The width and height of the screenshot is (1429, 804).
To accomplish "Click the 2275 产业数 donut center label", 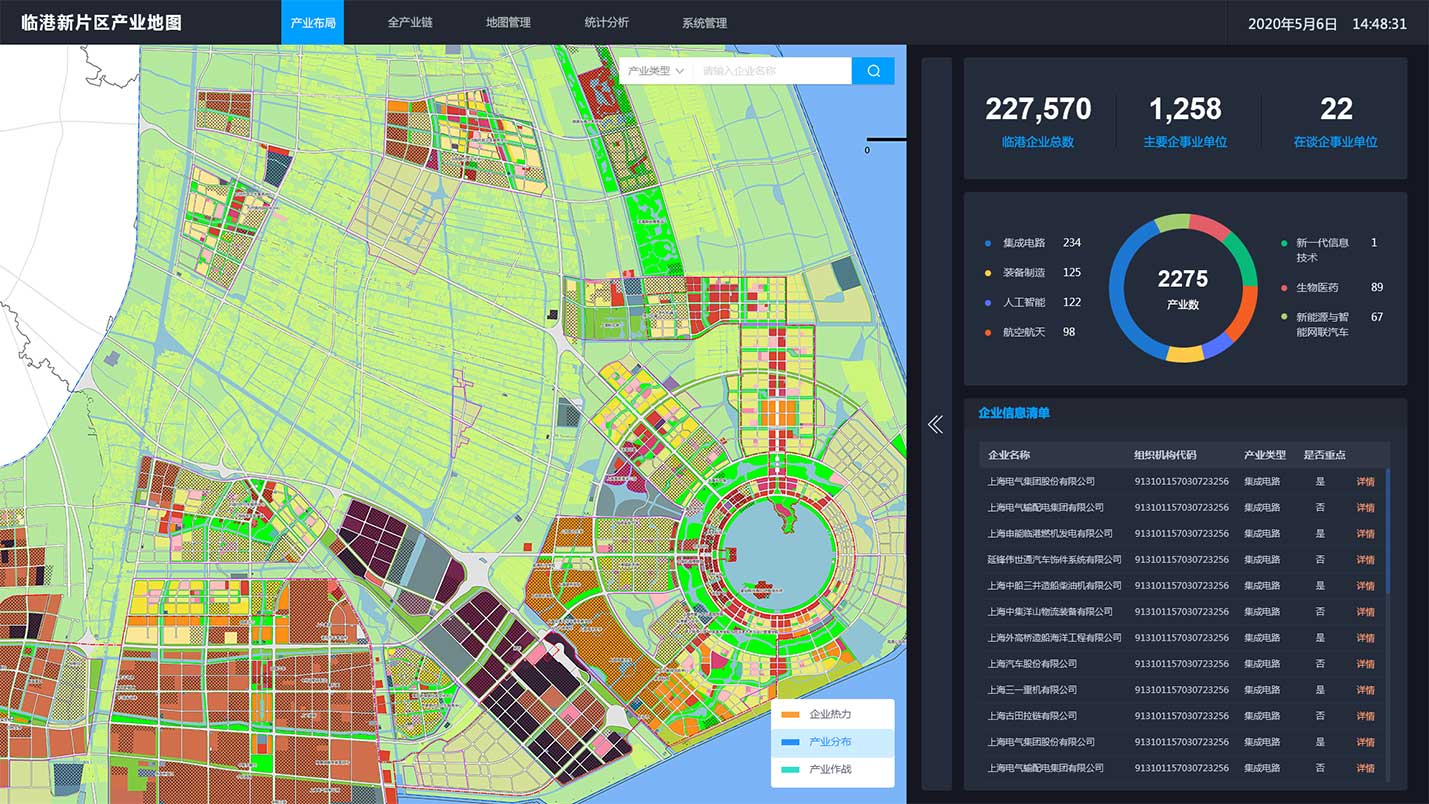I will (x=1183, y=288).
